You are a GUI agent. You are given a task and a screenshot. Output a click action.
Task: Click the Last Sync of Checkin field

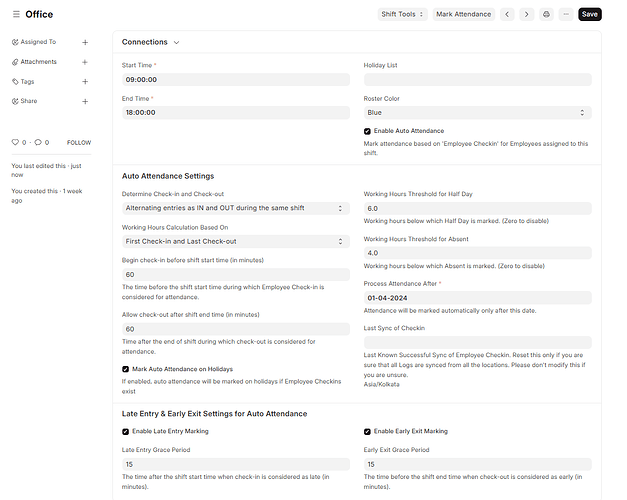[x=477, y=343]
